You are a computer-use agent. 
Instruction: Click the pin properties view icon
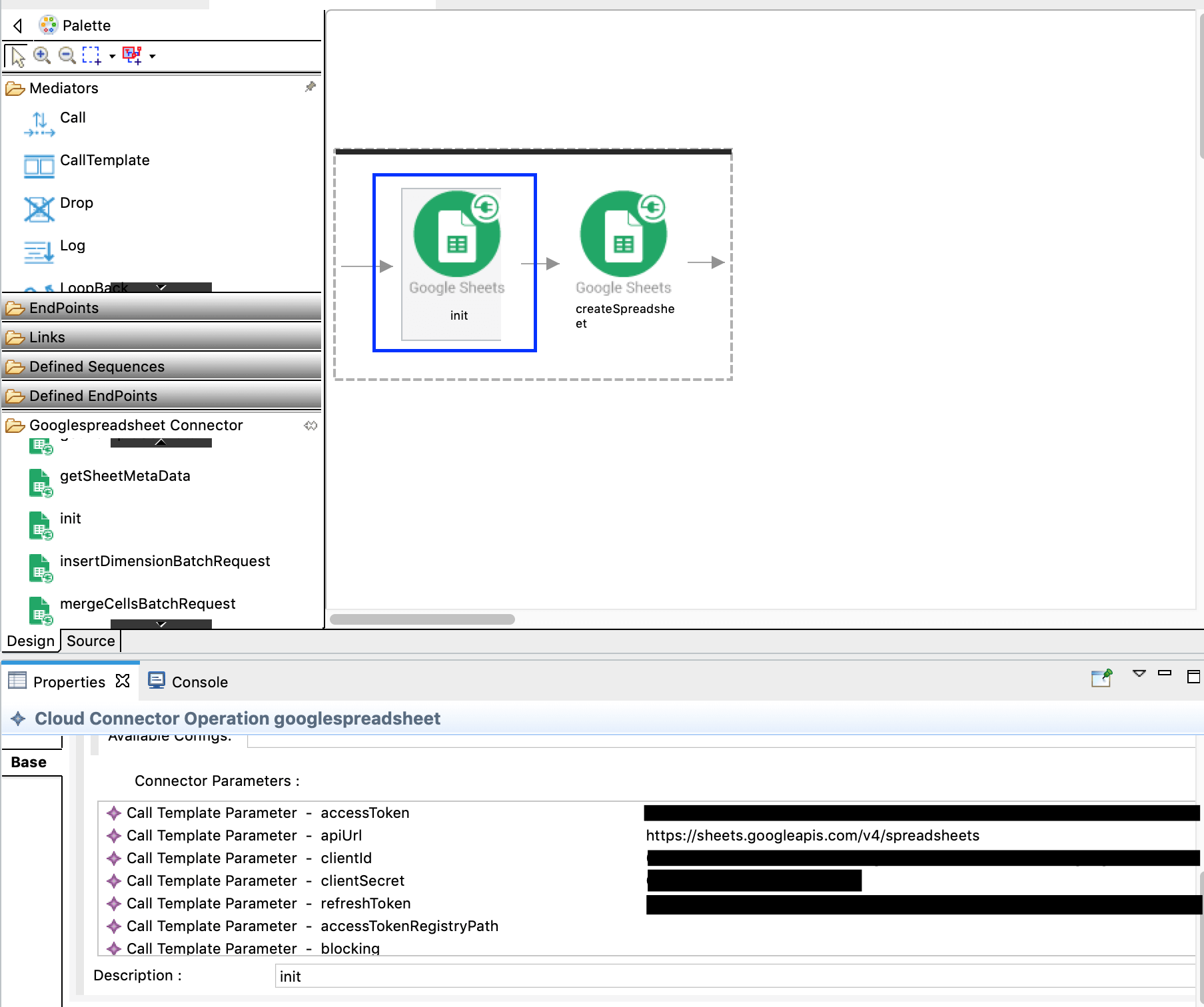tap(1102, 678)
